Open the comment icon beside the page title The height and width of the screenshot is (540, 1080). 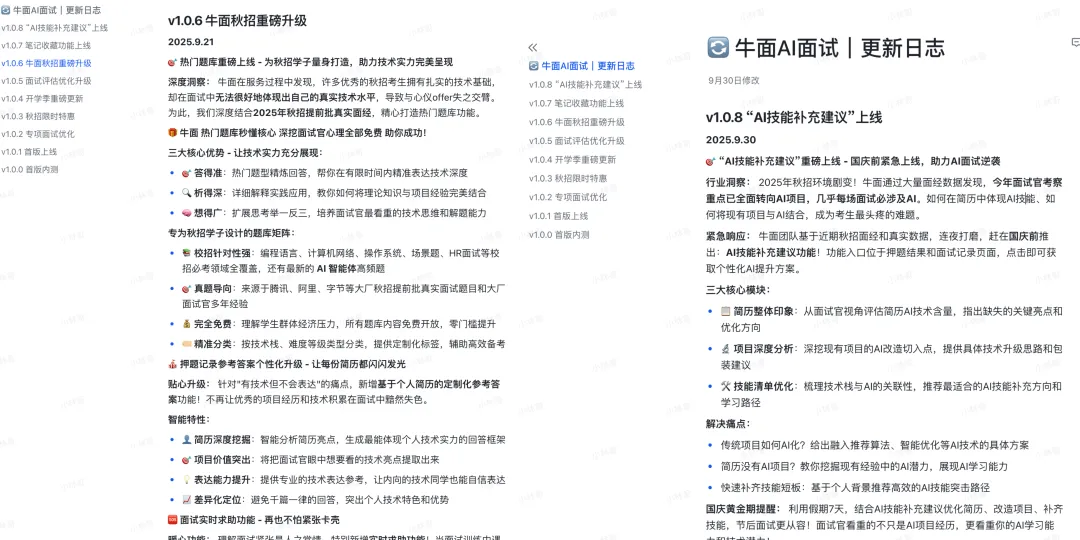point(1076,43)
